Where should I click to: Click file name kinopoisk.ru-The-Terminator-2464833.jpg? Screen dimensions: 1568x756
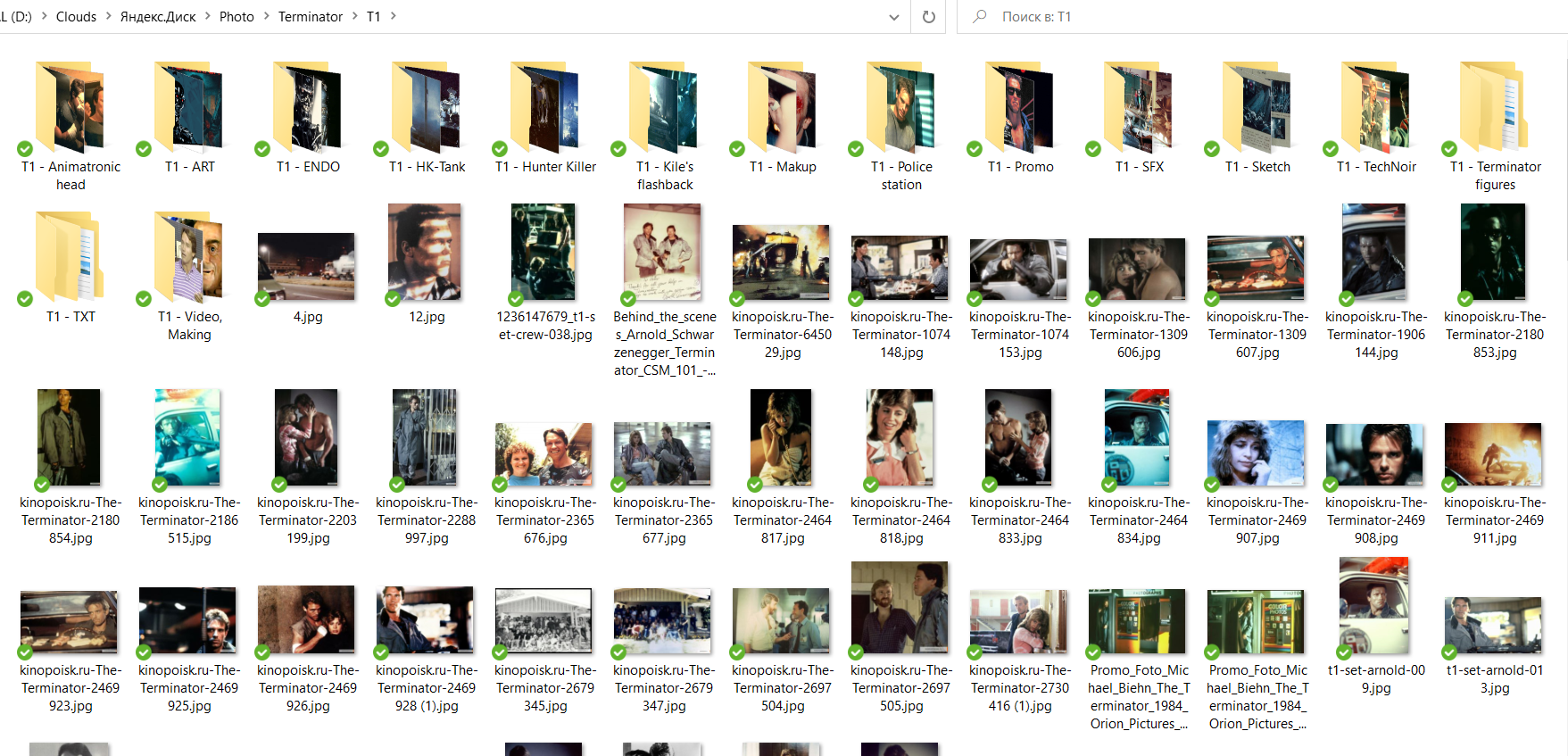[1020, 520]
